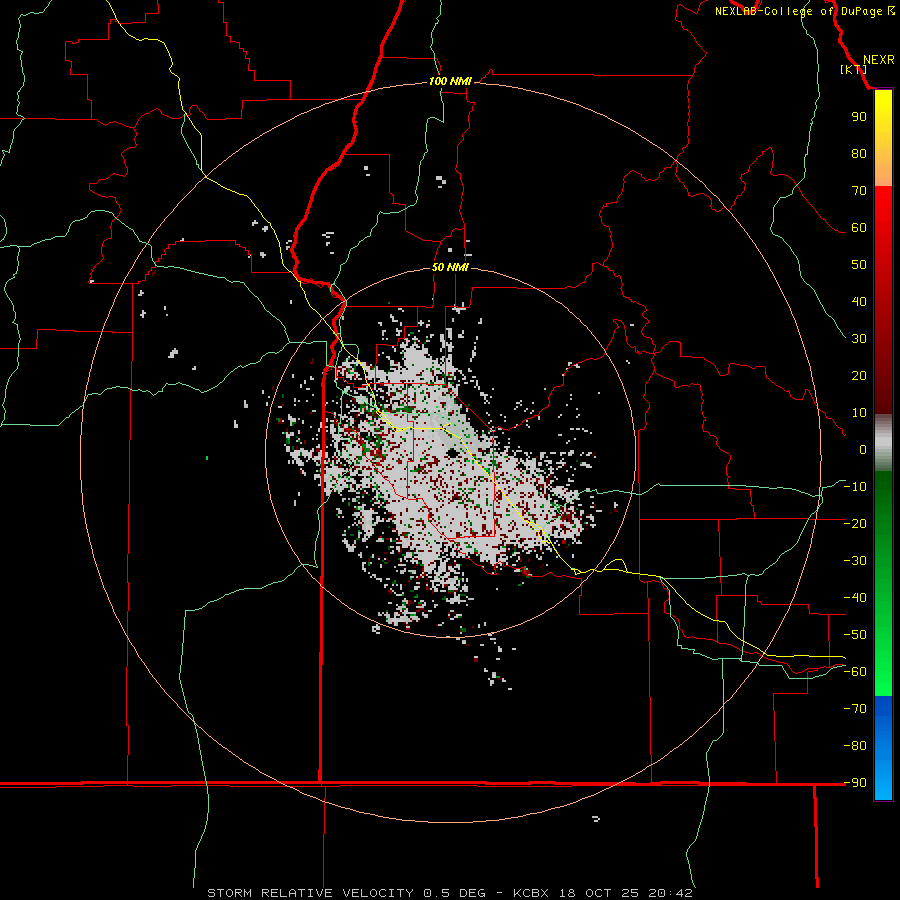Select the -90 value on the velocity scale
The image size is (900, 900).
click(855, 783)
